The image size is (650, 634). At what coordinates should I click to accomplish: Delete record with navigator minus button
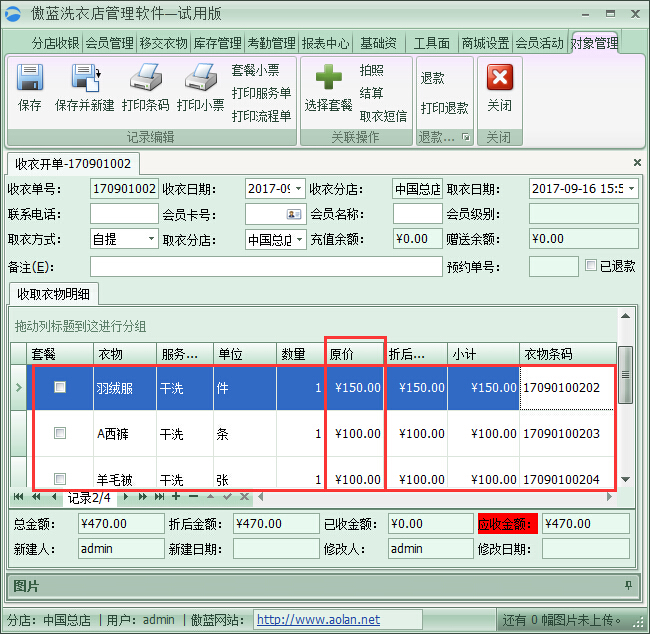[193, 496]
